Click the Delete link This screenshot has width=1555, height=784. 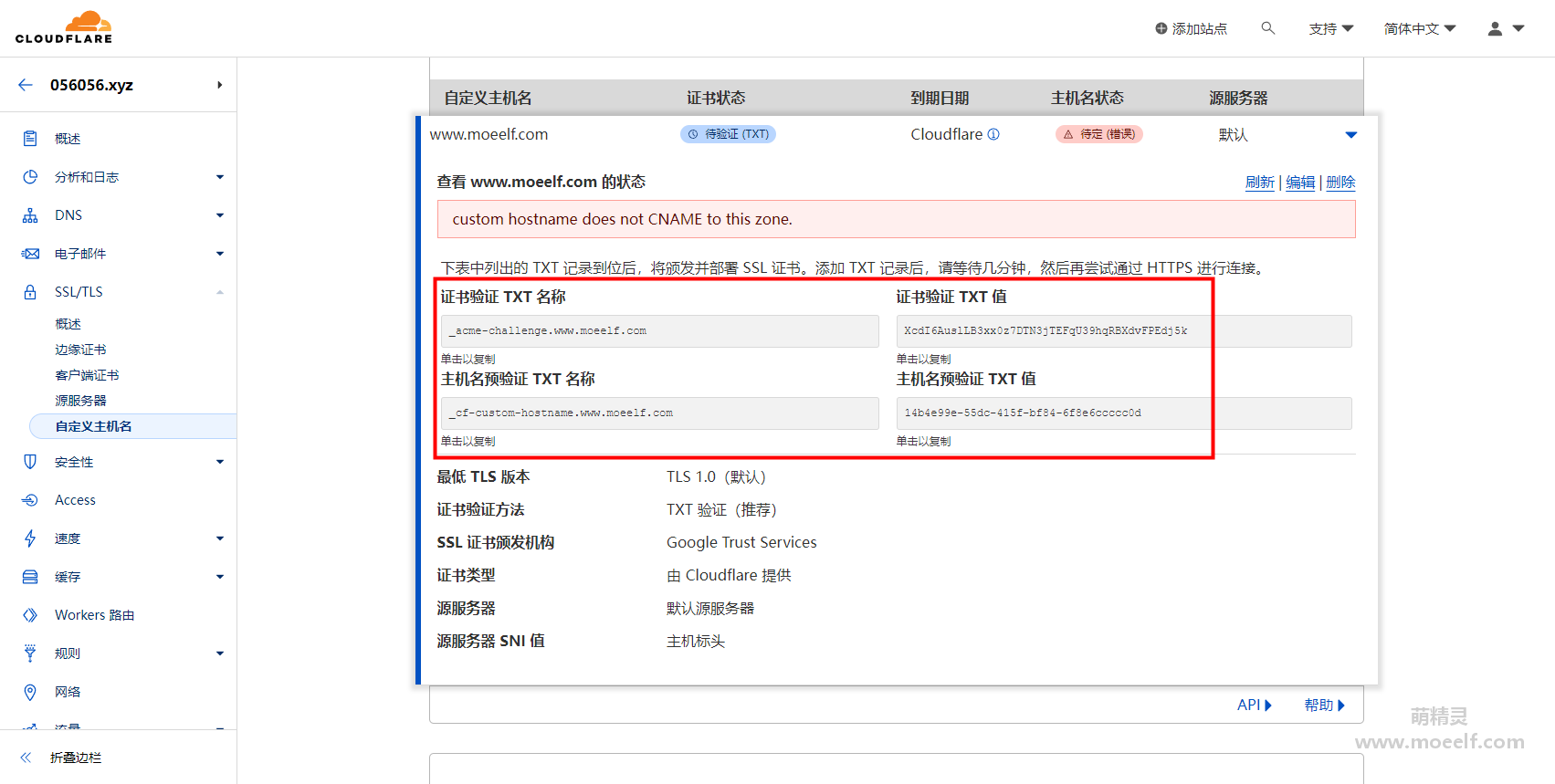[1340, 183]
